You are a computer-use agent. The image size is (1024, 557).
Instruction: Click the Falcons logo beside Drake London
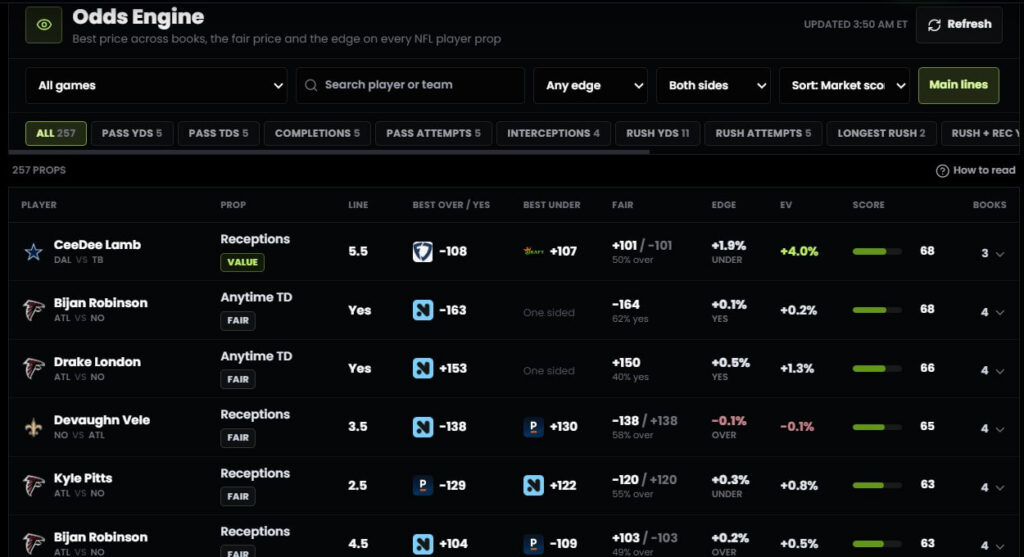[x=33, y=368]
